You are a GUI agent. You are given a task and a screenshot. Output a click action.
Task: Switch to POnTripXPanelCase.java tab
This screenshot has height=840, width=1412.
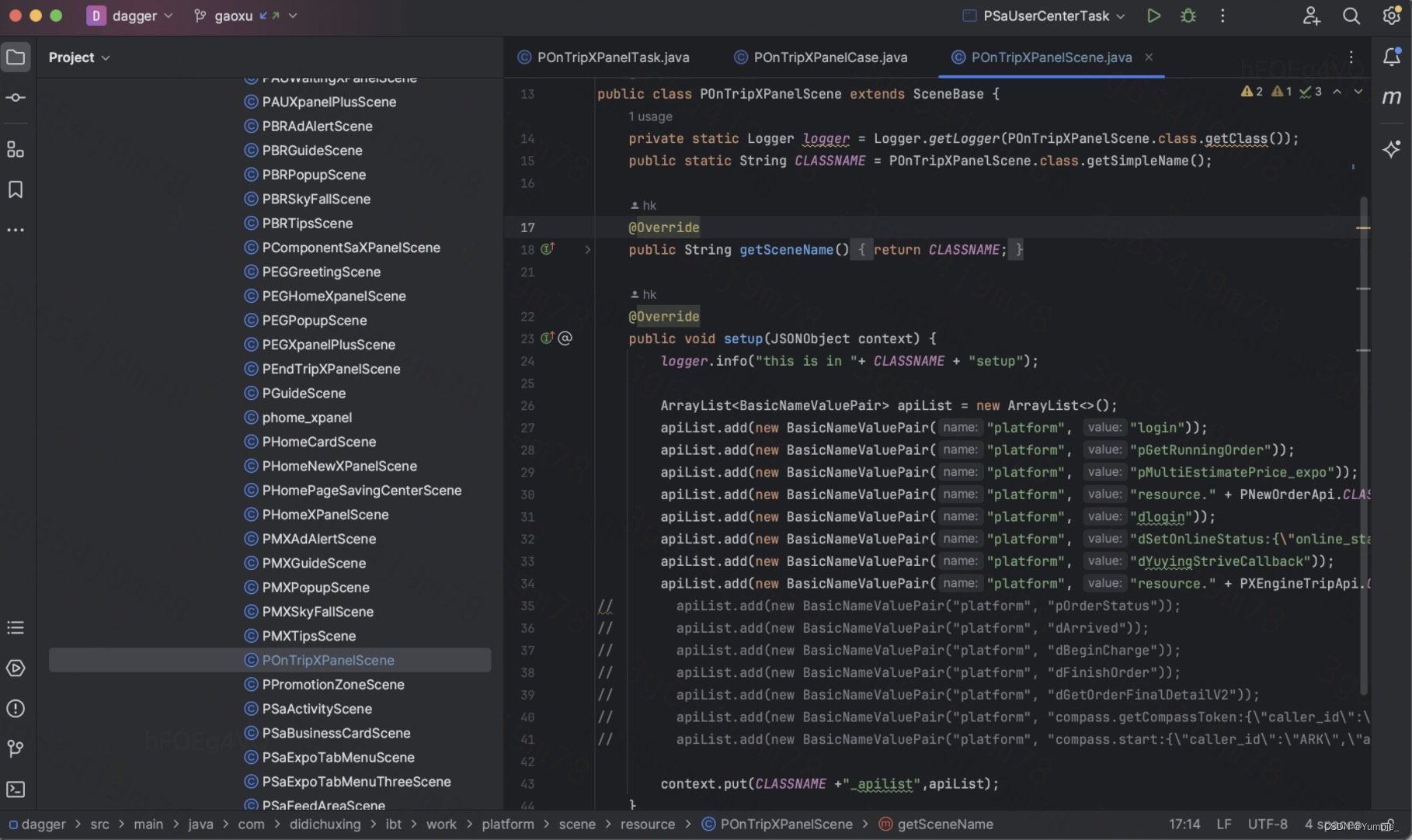point(821,57)
